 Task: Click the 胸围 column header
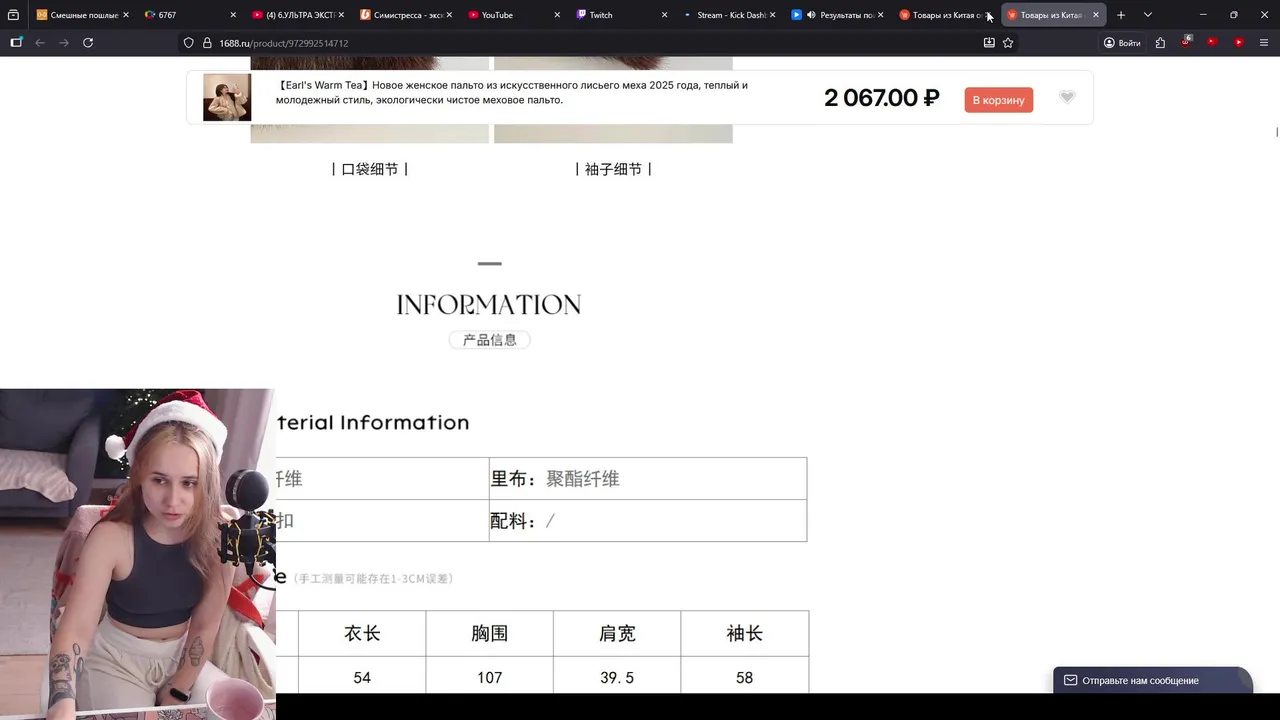click(x=489, y=633)
